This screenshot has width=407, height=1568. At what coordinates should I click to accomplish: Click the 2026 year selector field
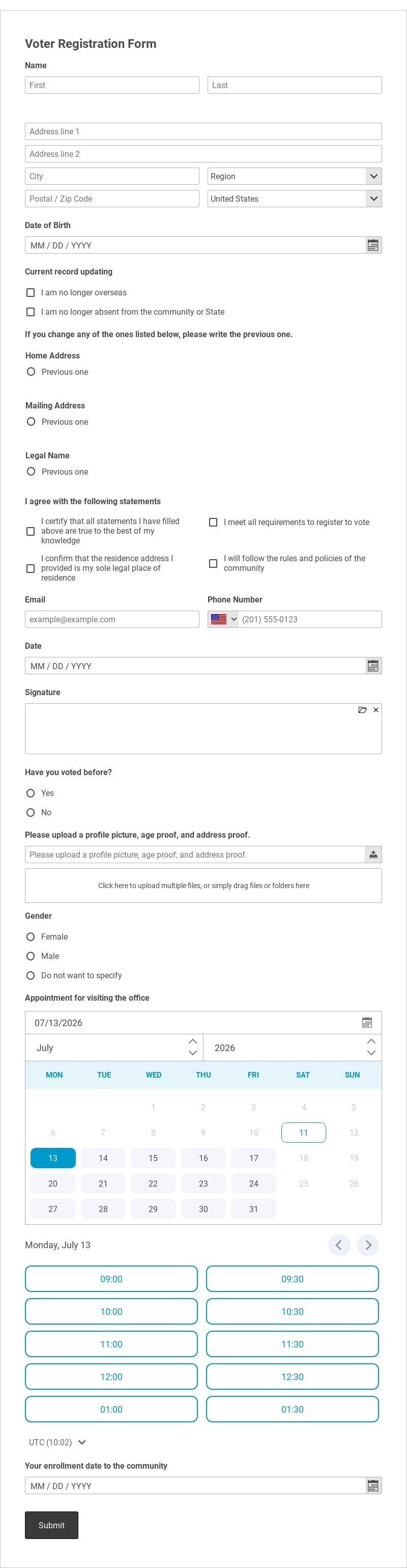coord(293,1048)
